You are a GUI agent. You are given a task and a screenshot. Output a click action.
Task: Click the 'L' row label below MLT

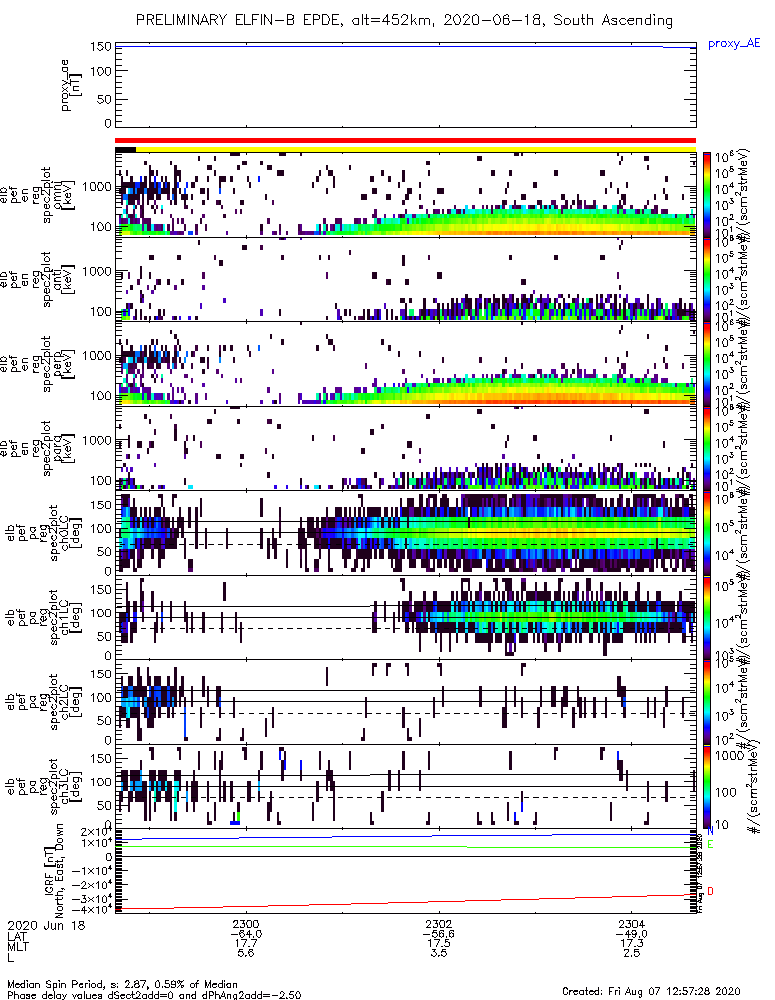[x=10, y=957]
